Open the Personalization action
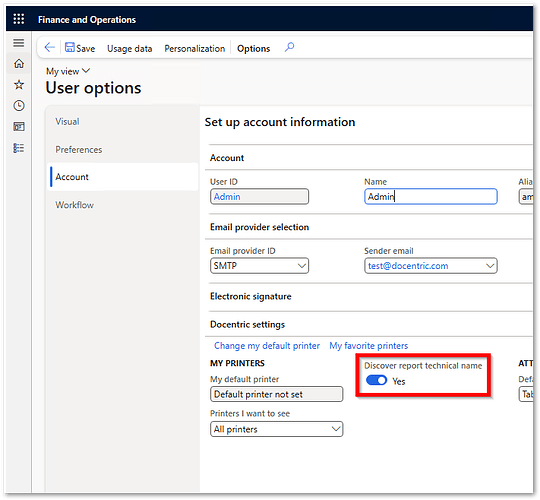 point(195,49)
